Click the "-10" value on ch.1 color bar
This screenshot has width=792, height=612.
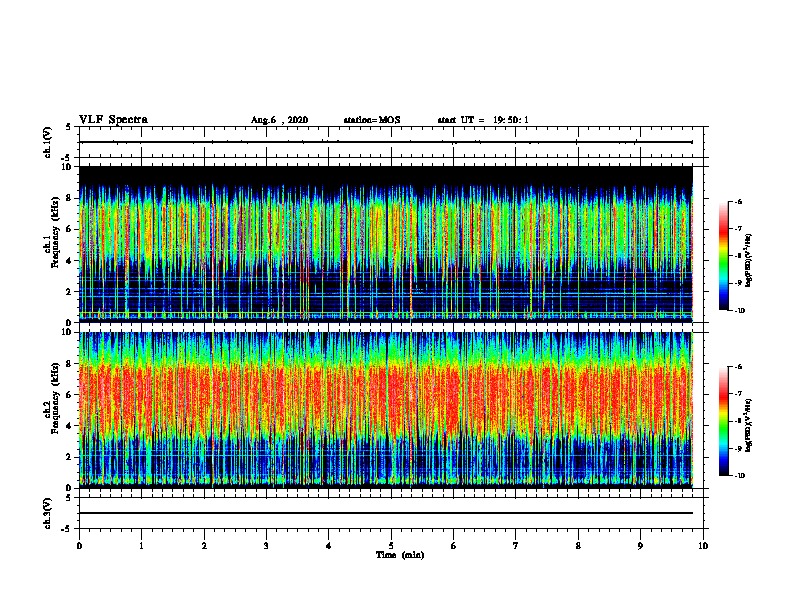(739, 311)
